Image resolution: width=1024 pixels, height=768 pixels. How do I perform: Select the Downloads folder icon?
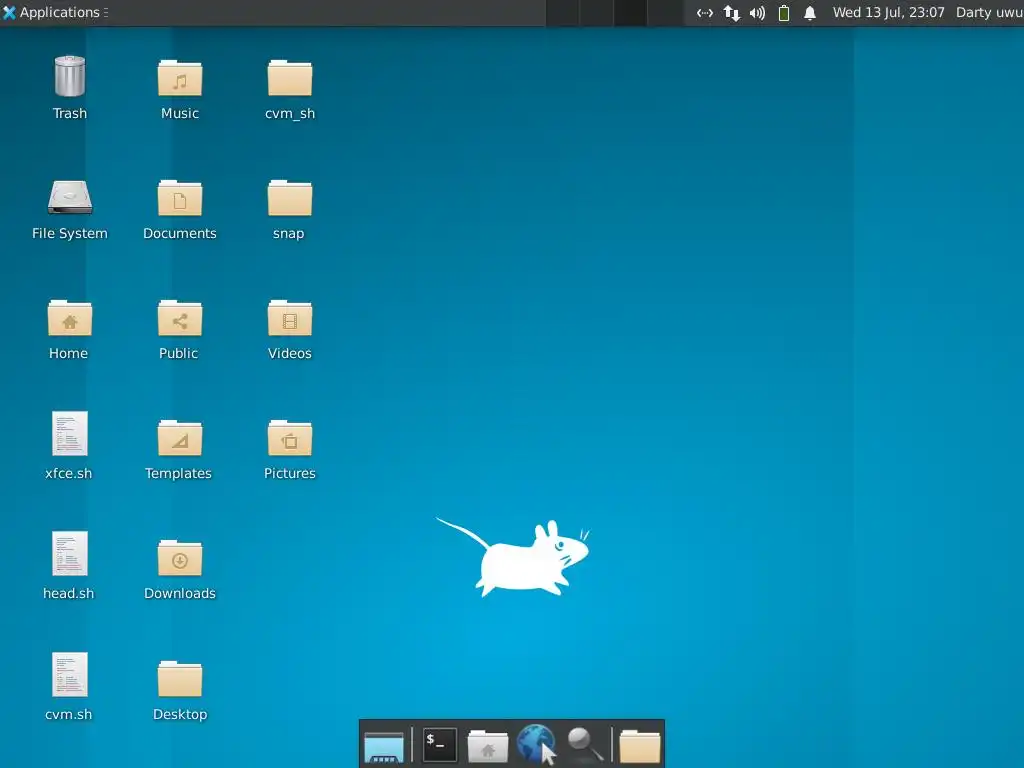pyautogui.click(x=180, y=558)
